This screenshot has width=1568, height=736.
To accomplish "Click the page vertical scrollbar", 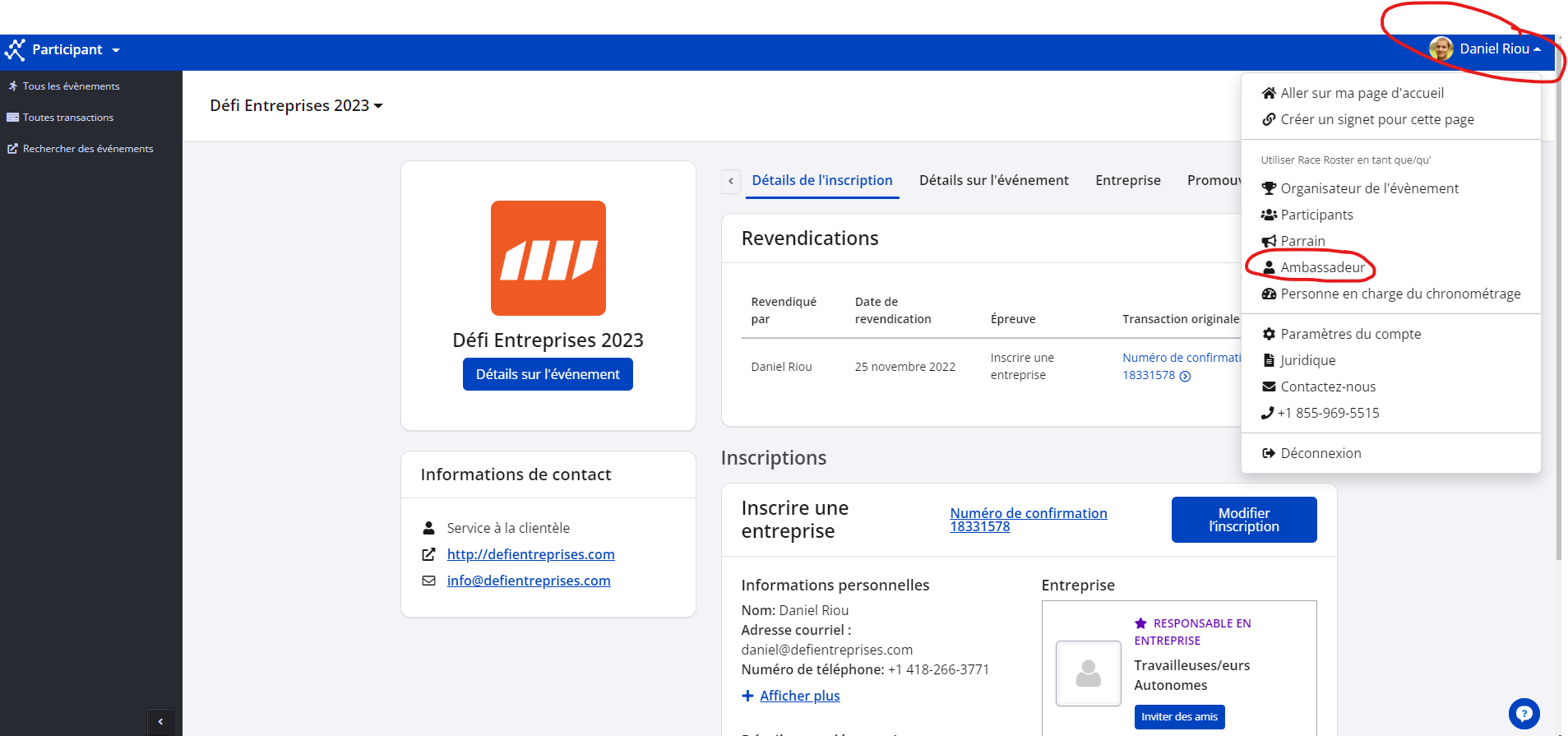I will click(x=1558, y=300).
